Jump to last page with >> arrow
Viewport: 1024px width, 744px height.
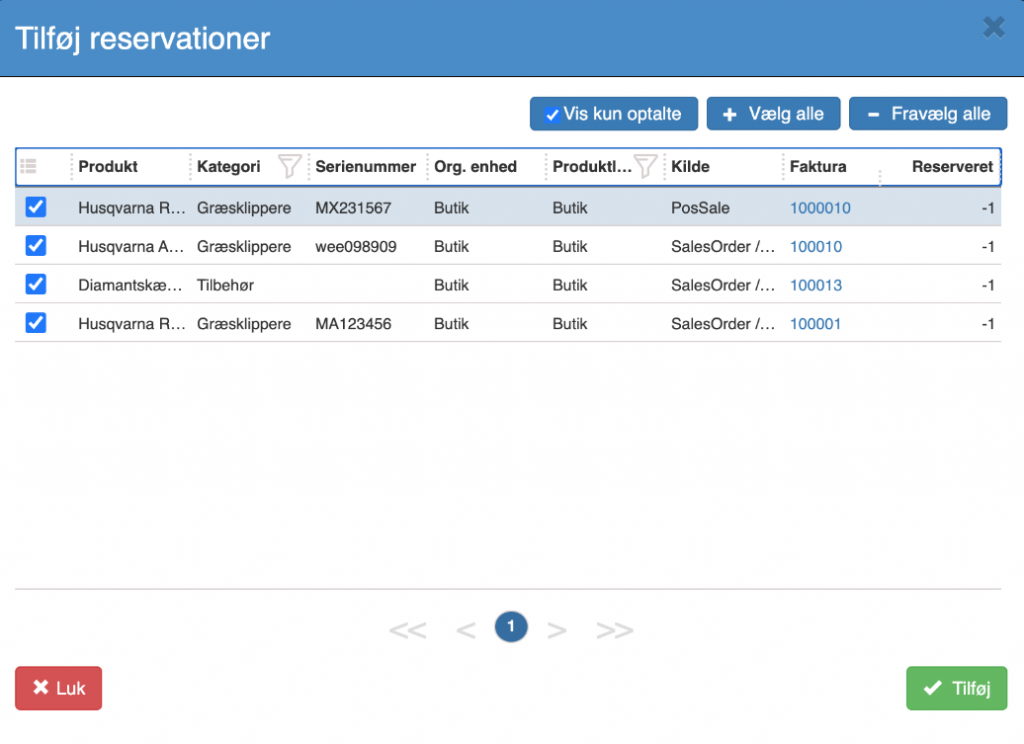point(615,630)
